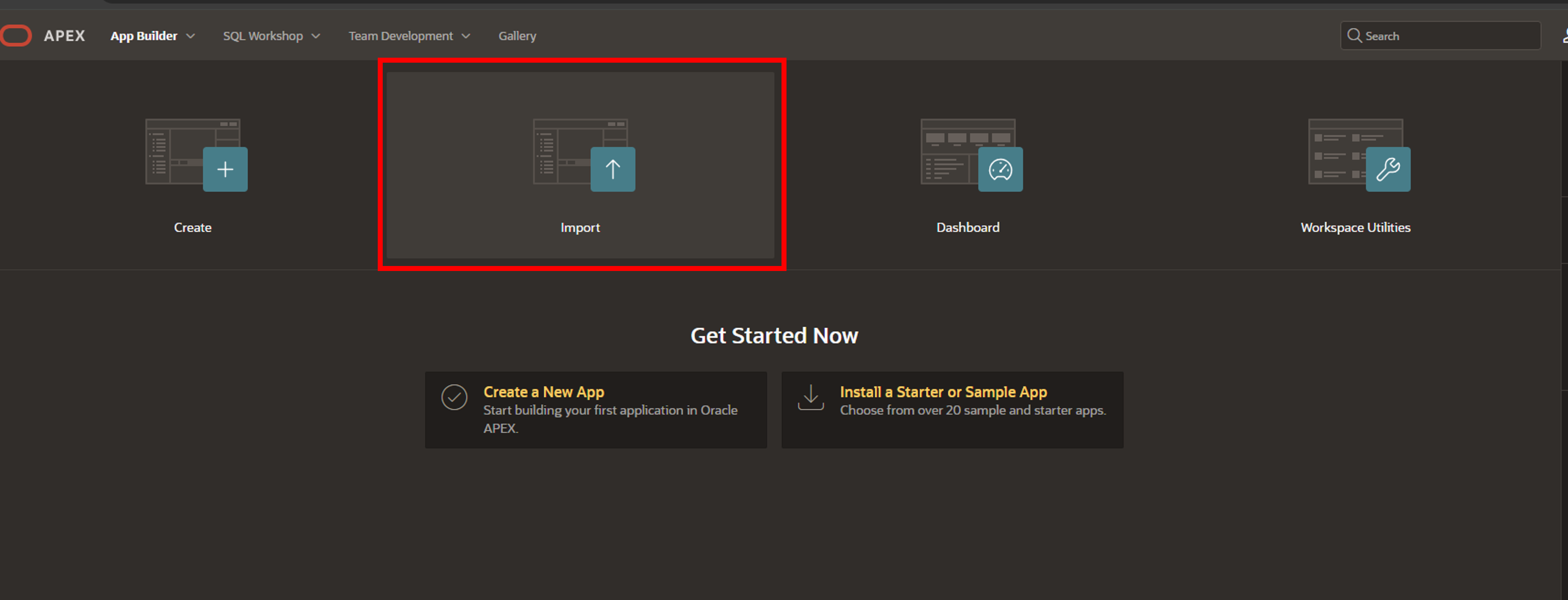The image size is (1568, 600).
Task: Click the Workspace Utilities label
Action: tap(1355, 228)
